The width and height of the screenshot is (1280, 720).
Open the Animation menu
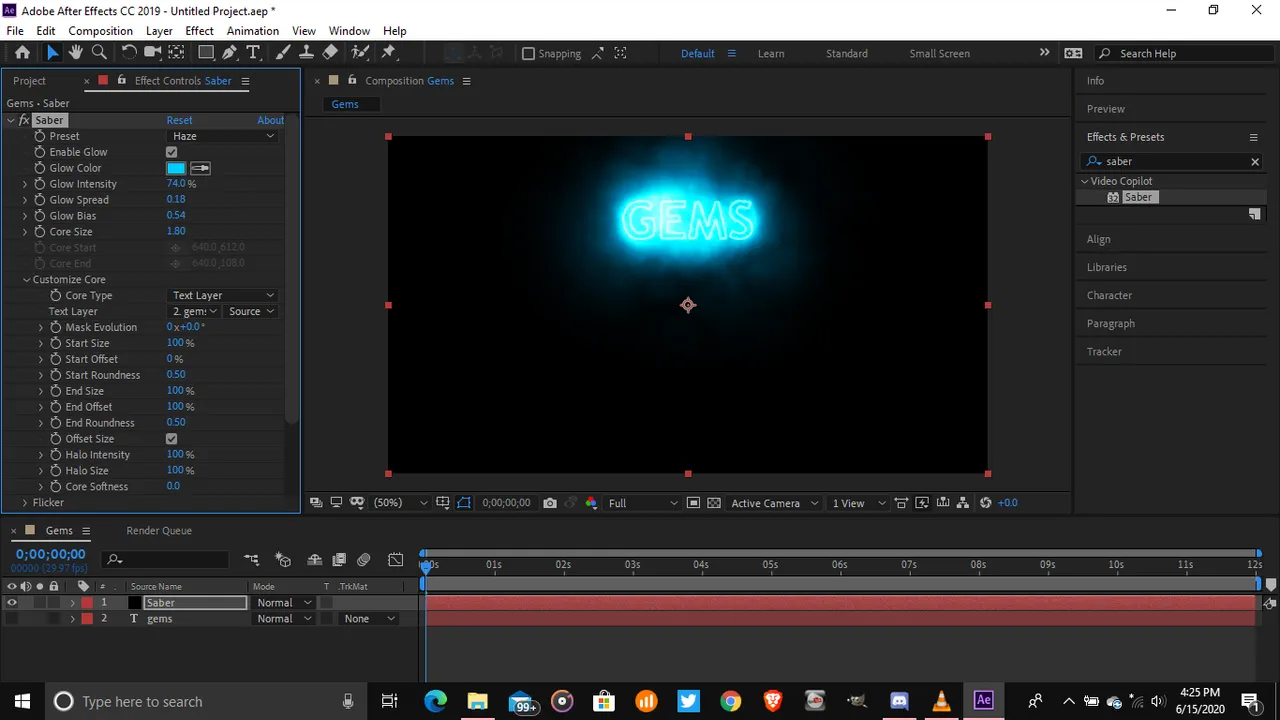point(253,31)
